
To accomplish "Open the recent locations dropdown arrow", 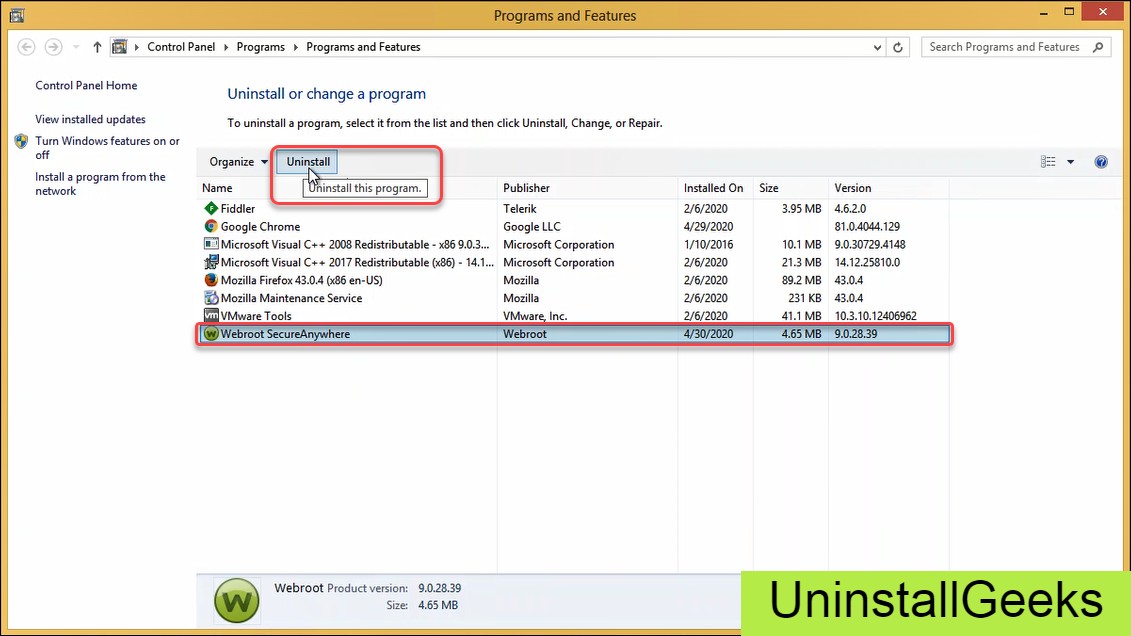I will tap(76, 47).
